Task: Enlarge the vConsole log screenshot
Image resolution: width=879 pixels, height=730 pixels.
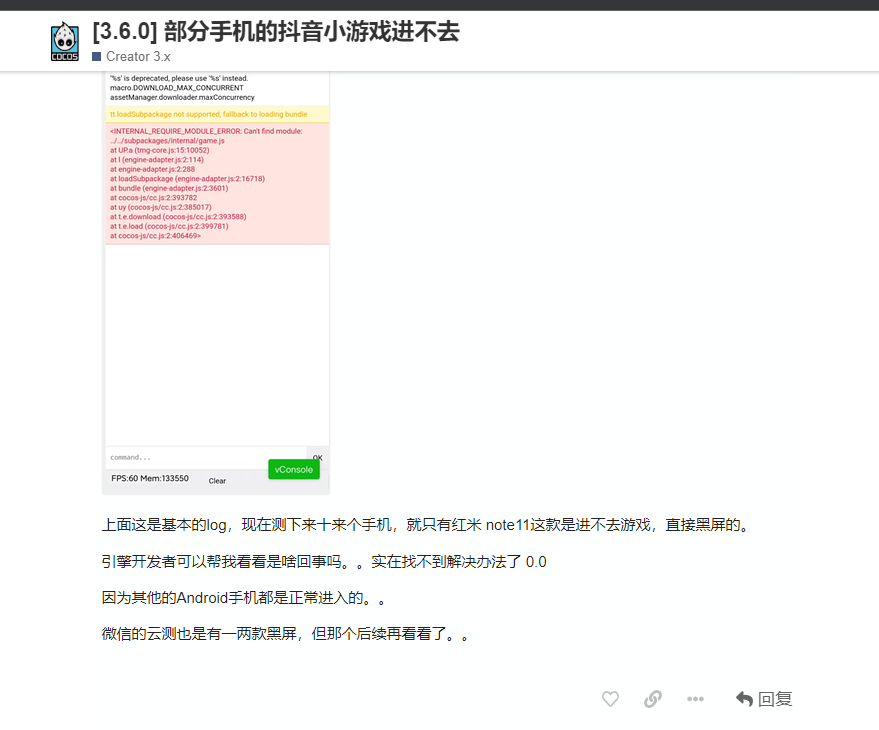Action: click(x=216, y=283)
